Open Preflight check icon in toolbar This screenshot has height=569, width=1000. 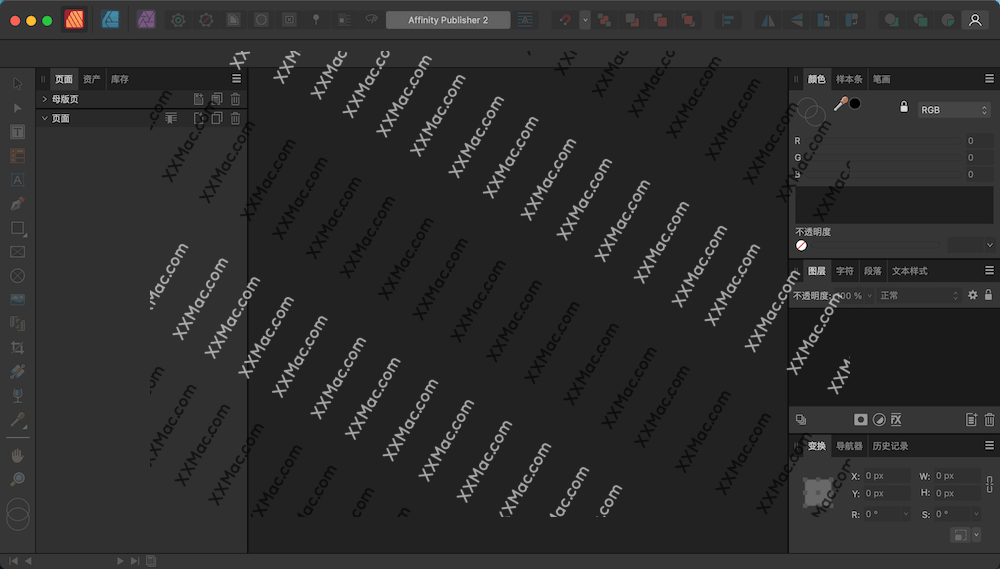pos(205,20)
